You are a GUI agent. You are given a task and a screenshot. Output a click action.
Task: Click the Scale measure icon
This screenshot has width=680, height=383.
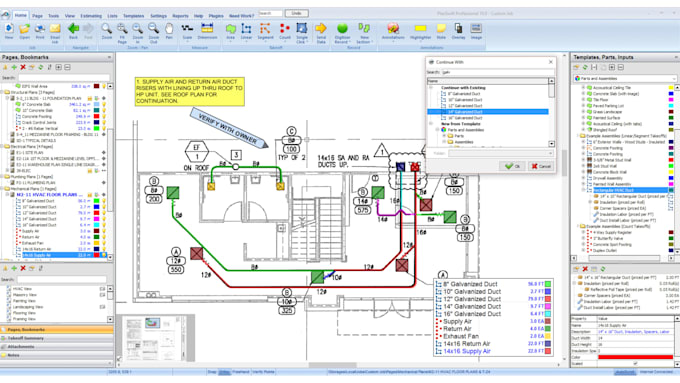pyautogui.click(x=187, y=29)
